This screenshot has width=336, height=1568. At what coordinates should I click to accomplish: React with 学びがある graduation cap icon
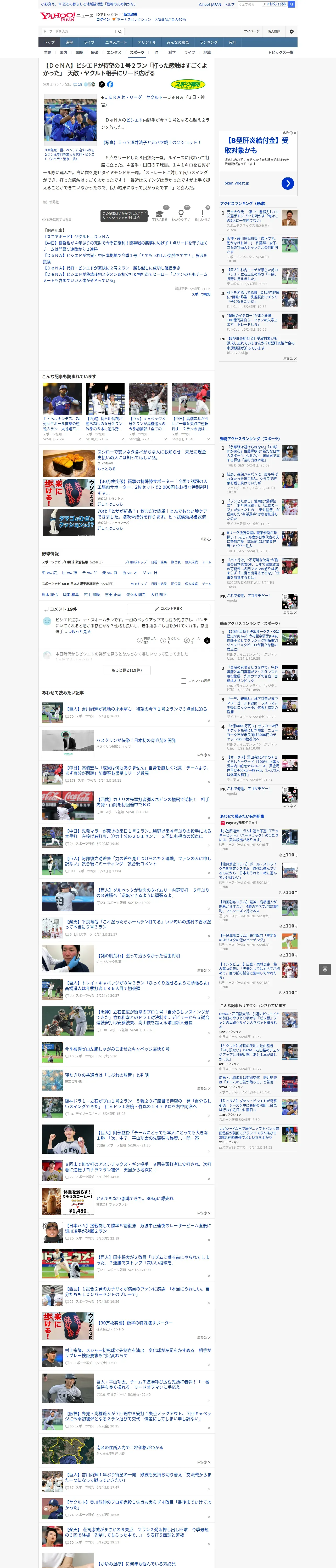[160, 214]
